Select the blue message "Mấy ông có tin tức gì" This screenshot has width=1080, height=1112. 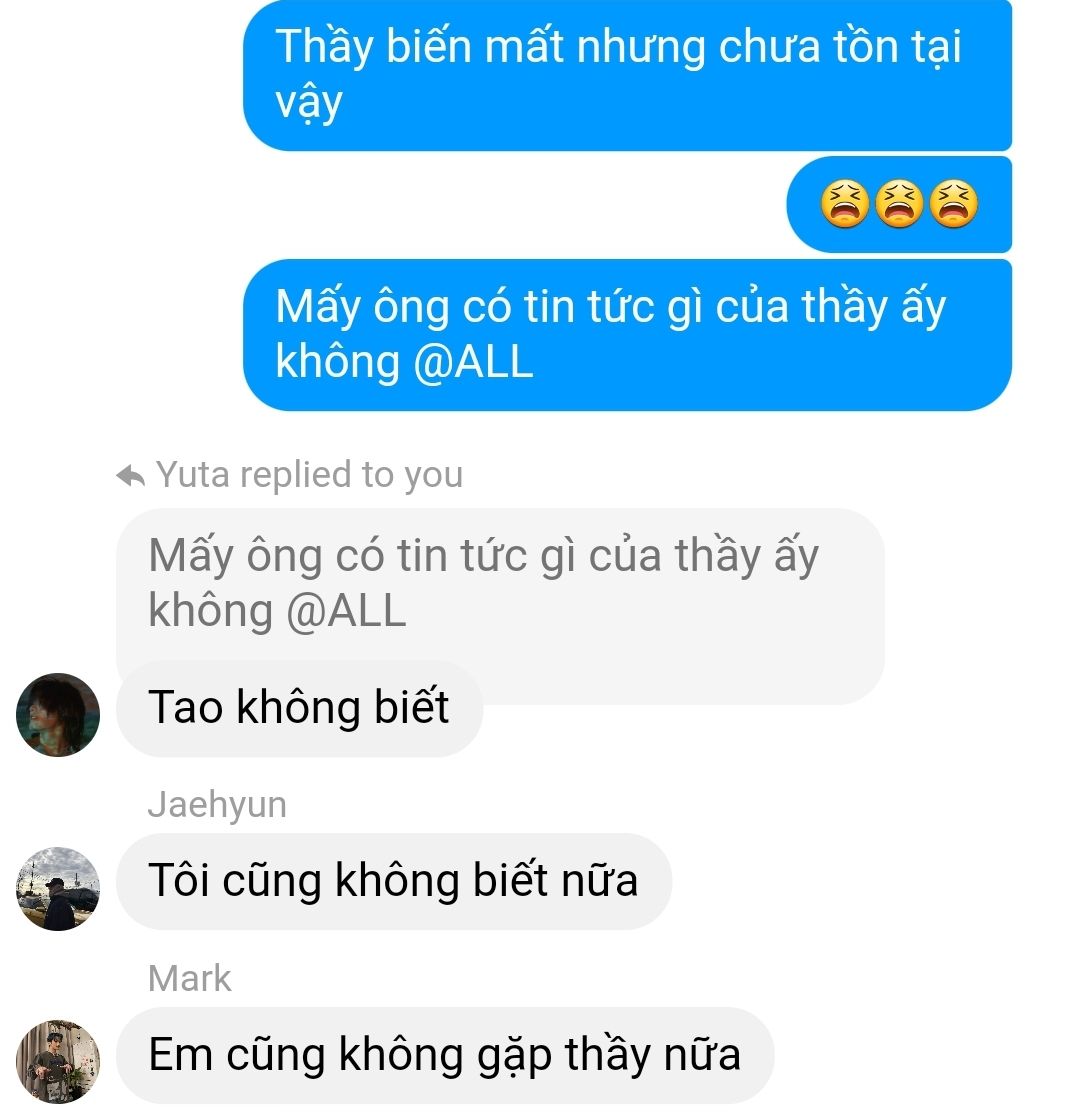coord(628,335)
